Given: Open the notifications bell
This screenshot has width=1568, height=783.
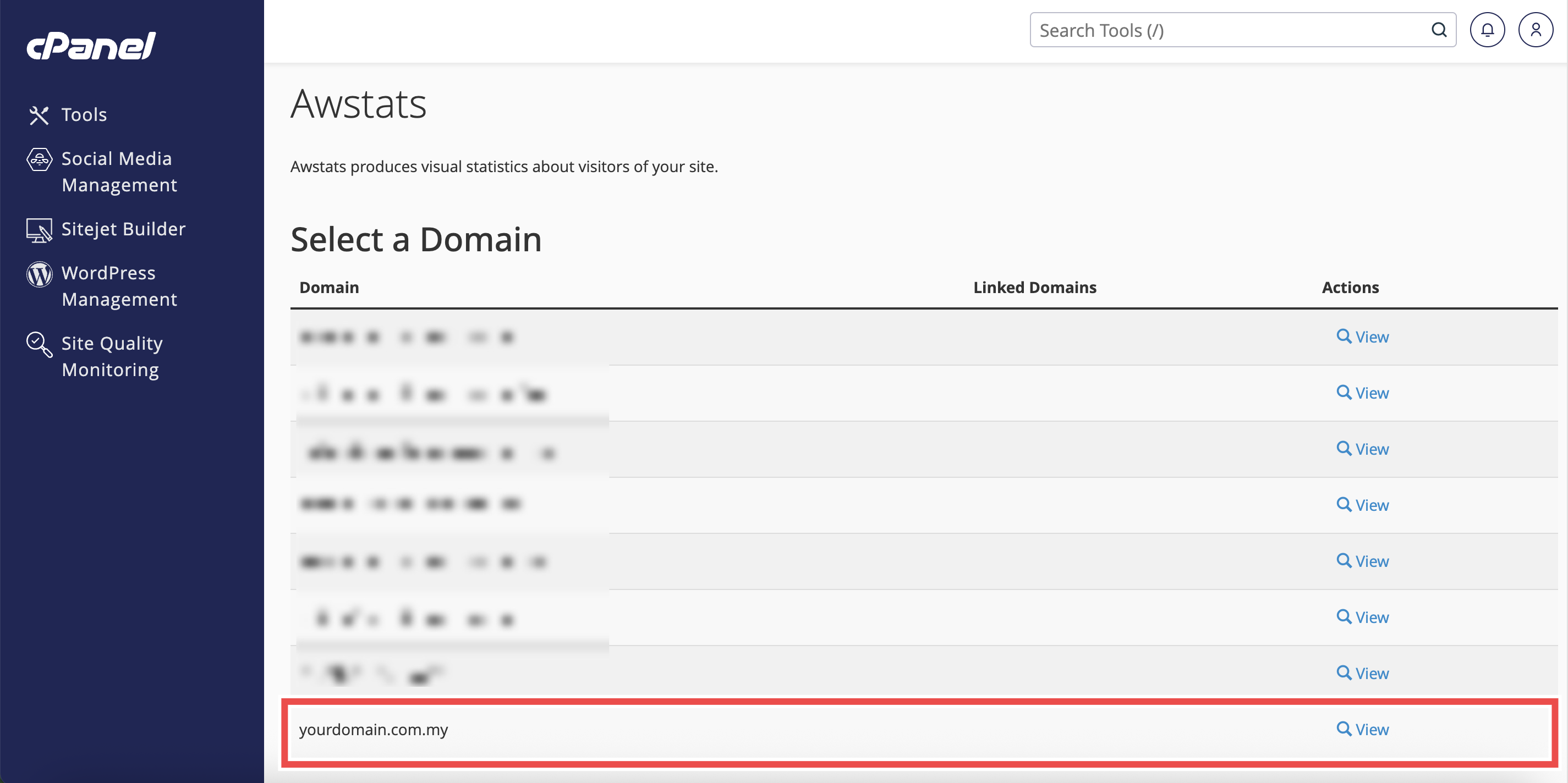Looking at the screenshot, I should point(1487,30).
